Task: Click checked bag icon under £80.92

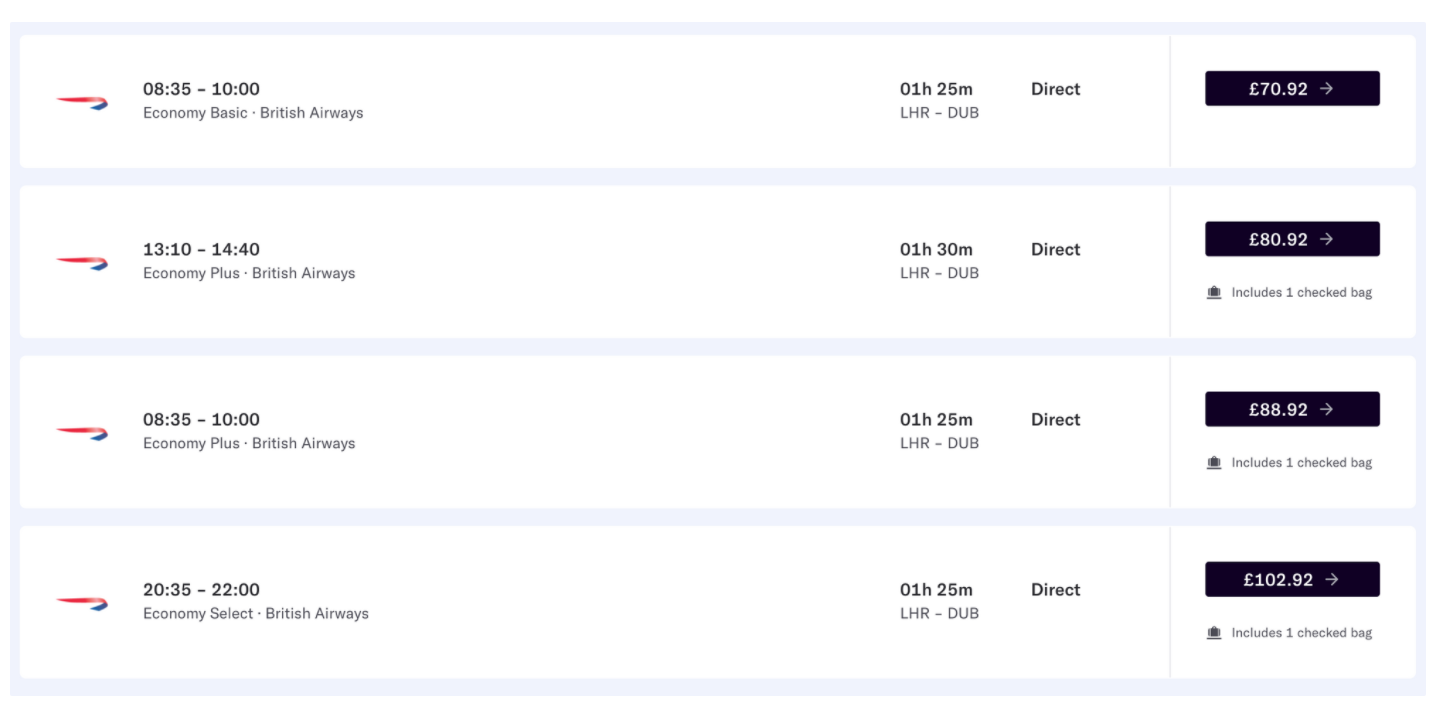Action: tap(1214, 293)
